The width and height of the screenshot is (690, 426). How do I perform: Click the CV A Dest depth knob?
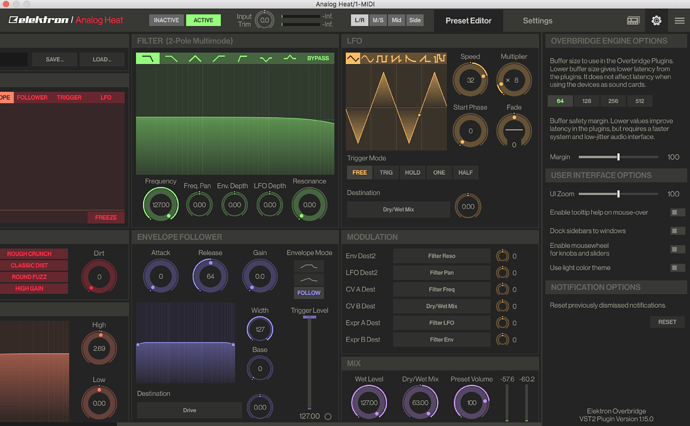click(x=502, y=289)
